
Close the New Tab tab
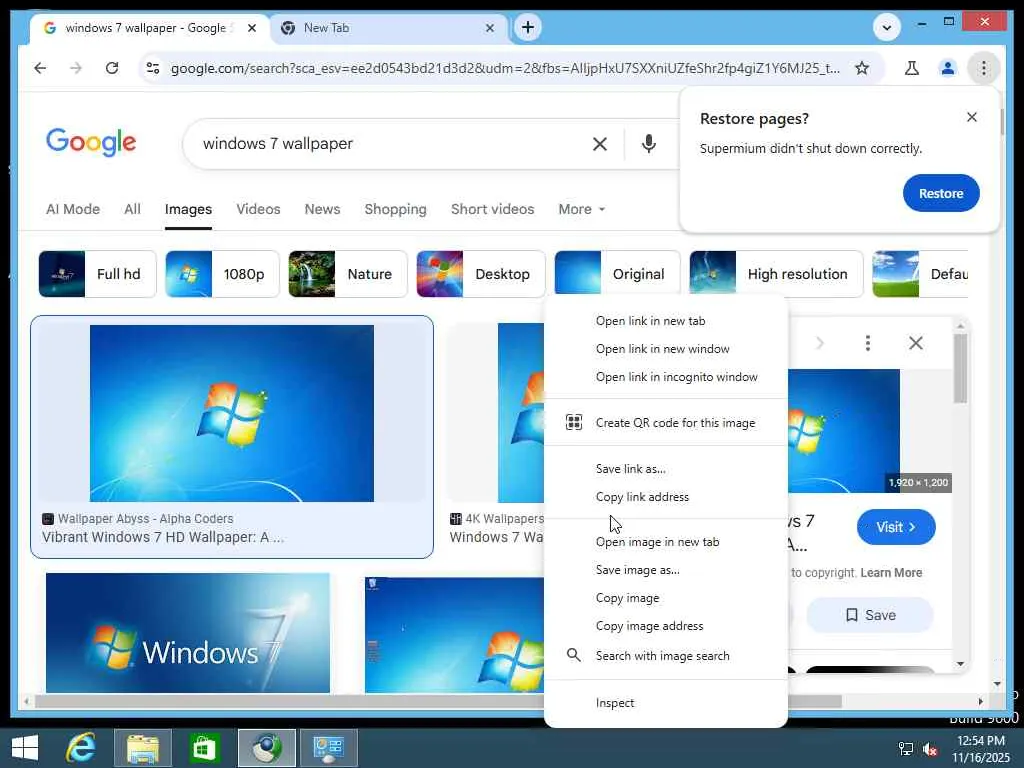tap(490, 28)
